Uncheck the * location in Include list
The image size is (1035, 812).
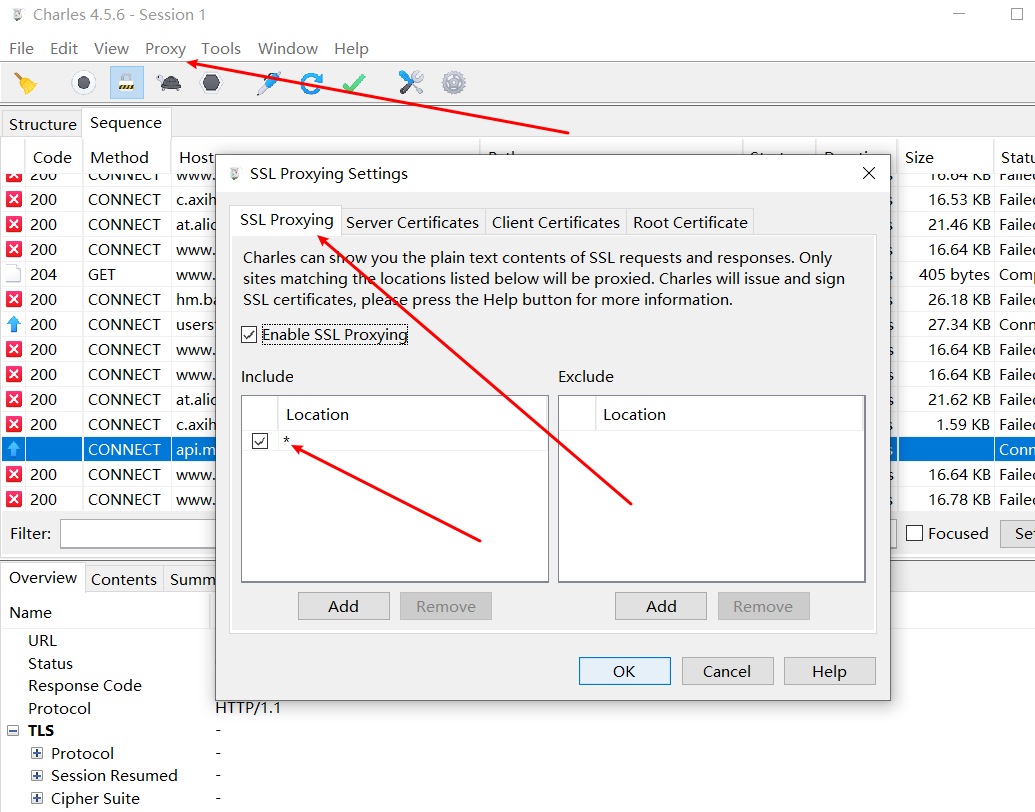tap(260, 441)
